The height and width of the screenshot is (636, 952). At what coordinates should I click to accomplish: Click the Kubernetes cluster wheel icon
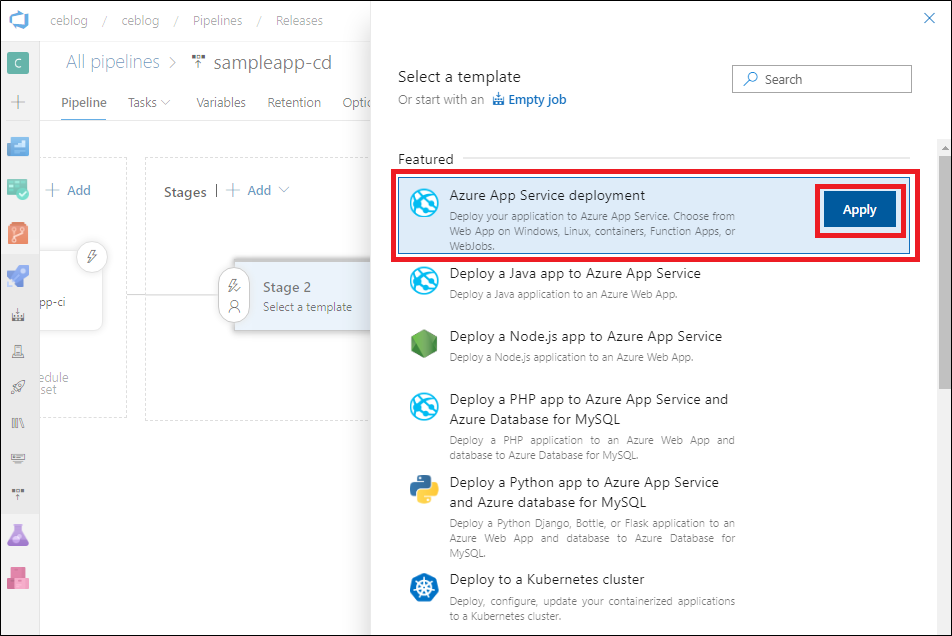[x=424, y=587]
